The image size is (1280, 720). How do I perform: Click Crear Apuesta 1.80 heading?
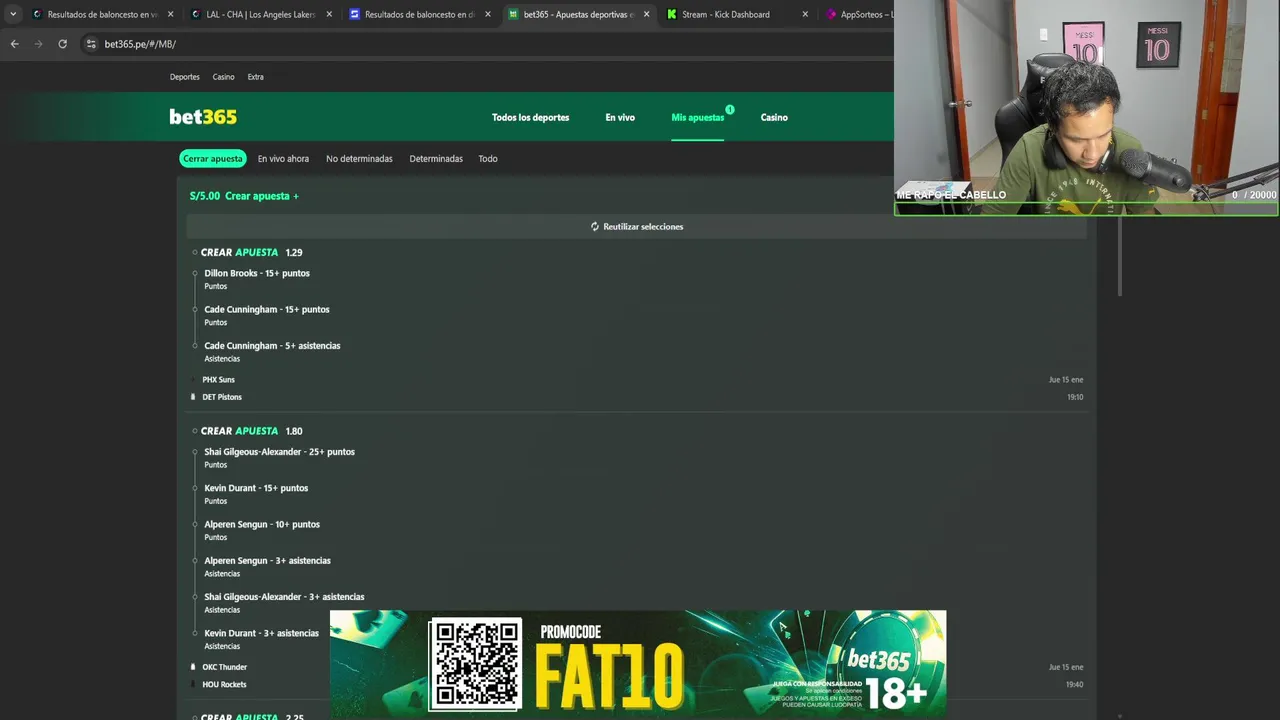[x=251, y=431]
